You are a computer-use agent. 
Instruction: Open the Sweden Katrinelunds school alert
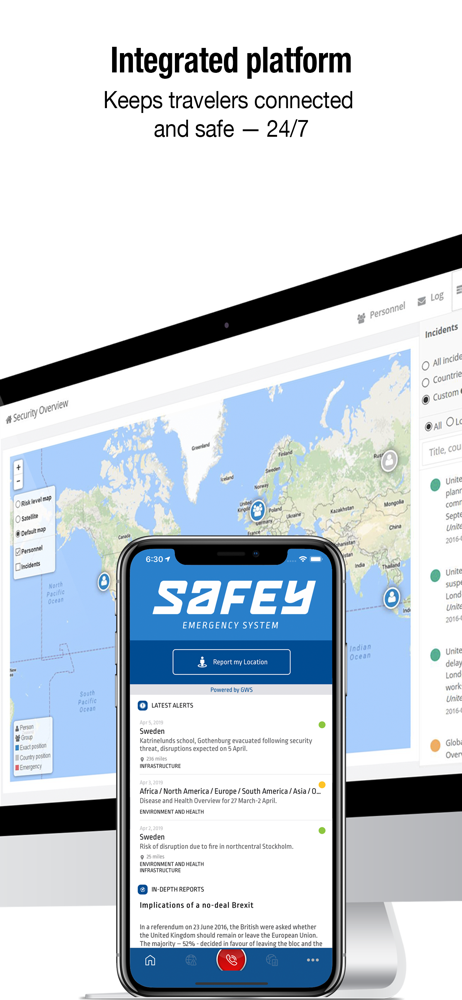pyautogui.click(x=231, y=746)
